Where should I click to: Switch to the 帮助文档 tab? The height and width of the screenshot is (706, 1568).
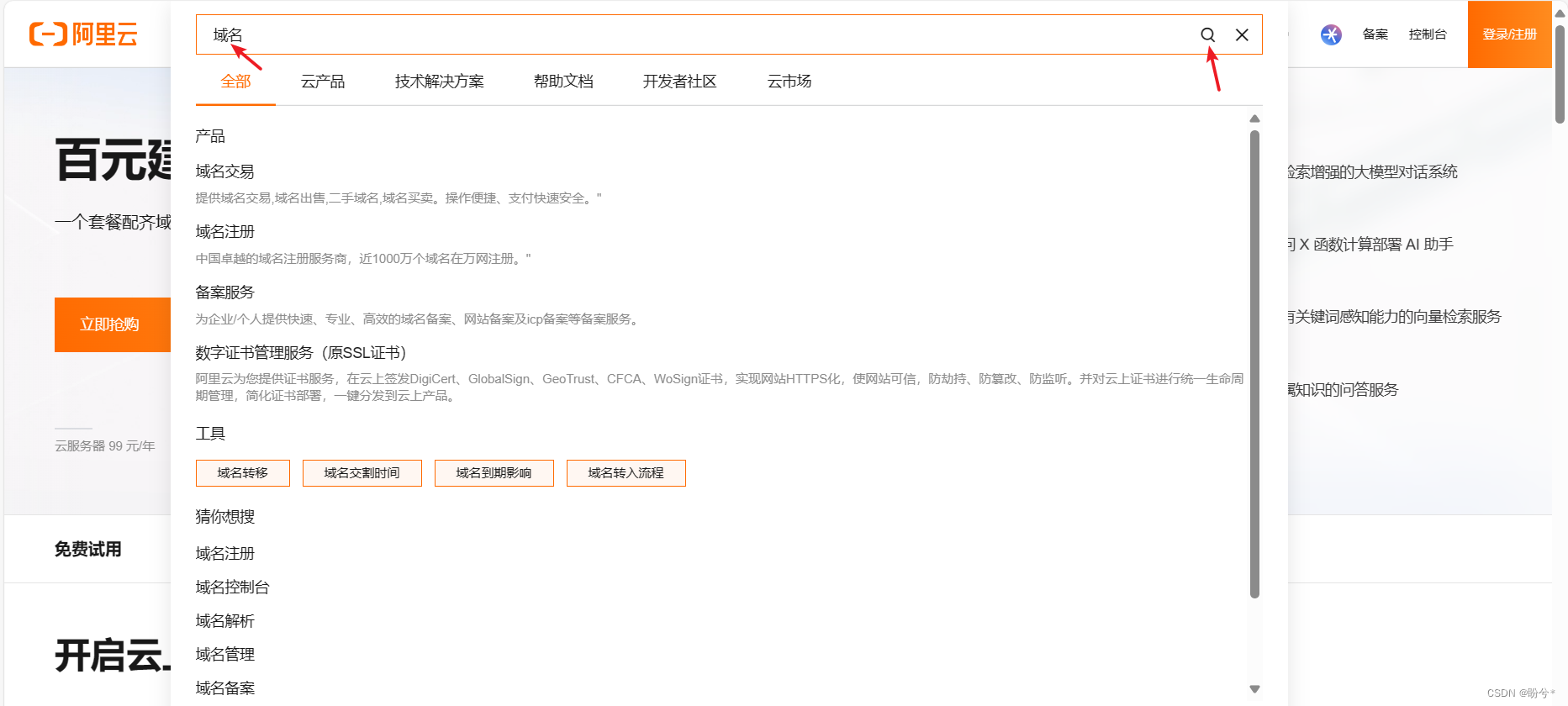tap(563, 82)
